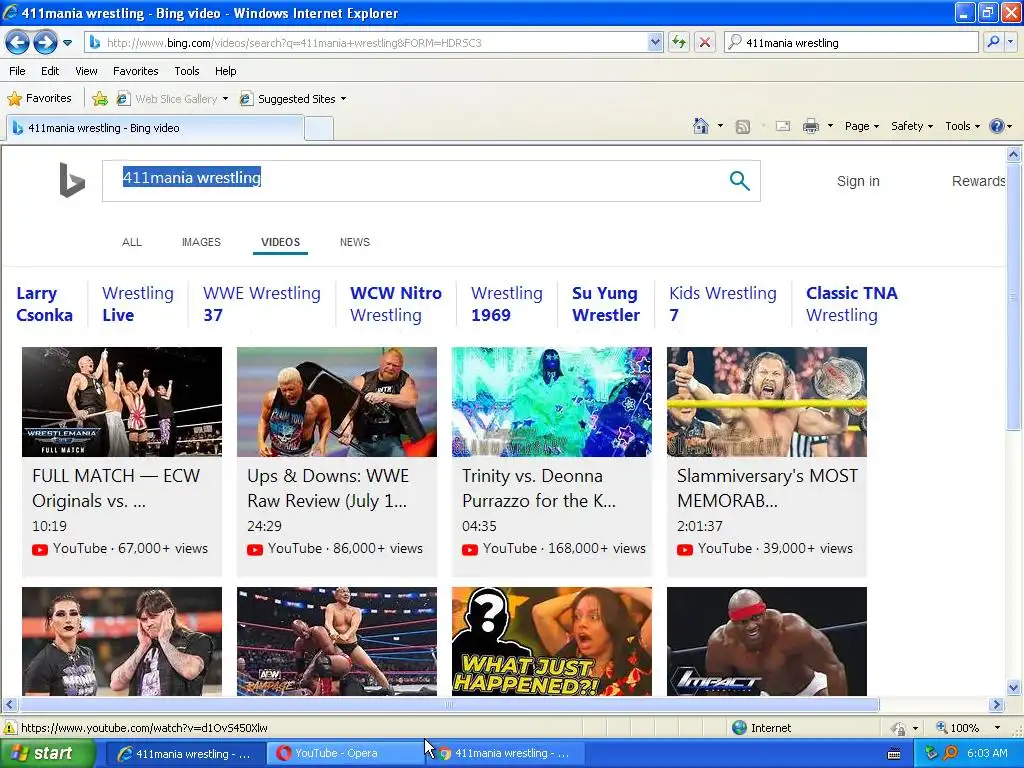Click the RSS feeds icon
The width and height of the screenshot is (1024, 768).
point(743,127)
